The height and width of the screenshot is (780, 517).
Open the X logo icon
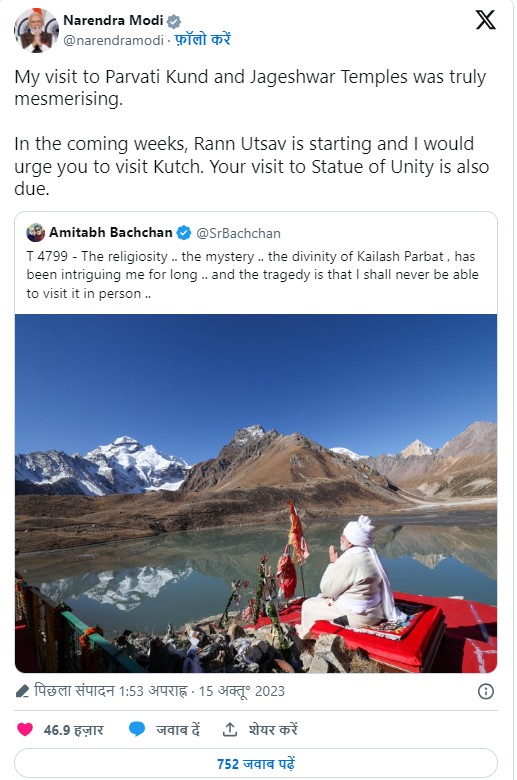[485, 20]
